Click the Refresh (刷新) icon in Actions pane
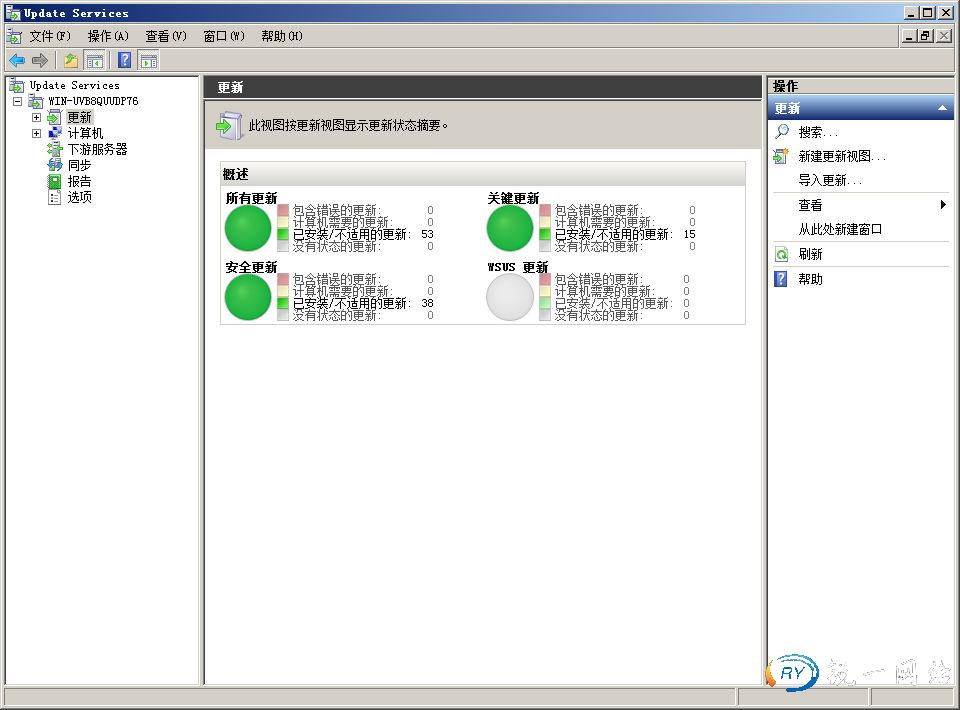The width and height of the screenshot is (960, 710). [x=783, y=253]
